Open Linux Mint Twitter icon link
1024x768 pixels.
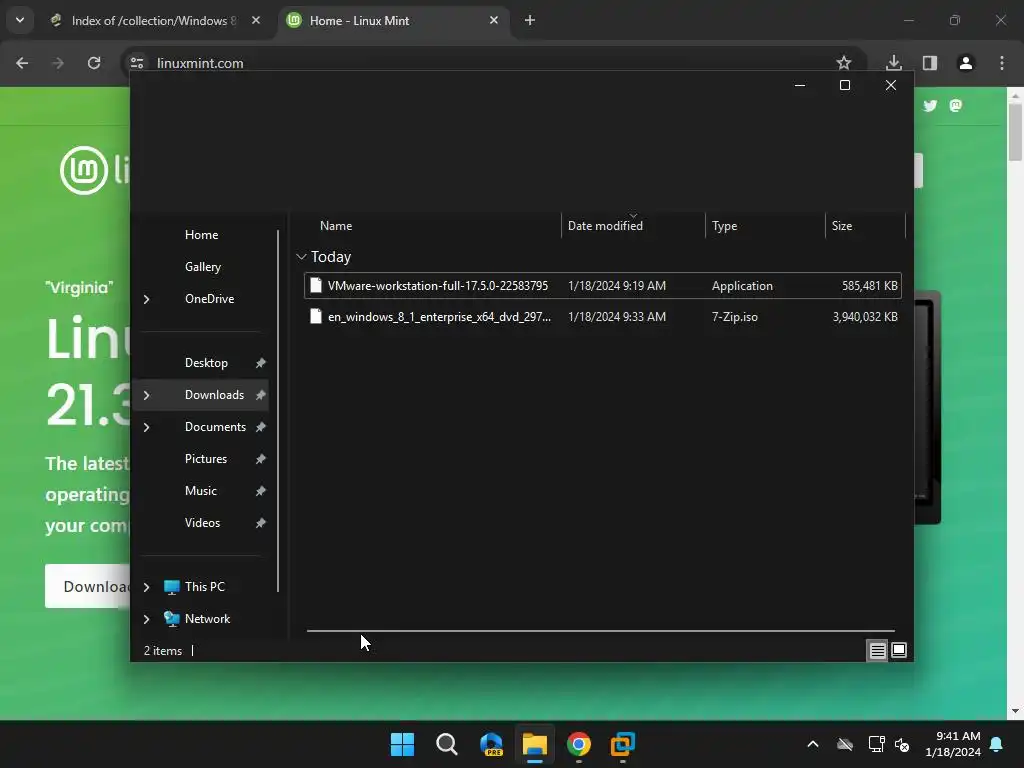[930, 106]
